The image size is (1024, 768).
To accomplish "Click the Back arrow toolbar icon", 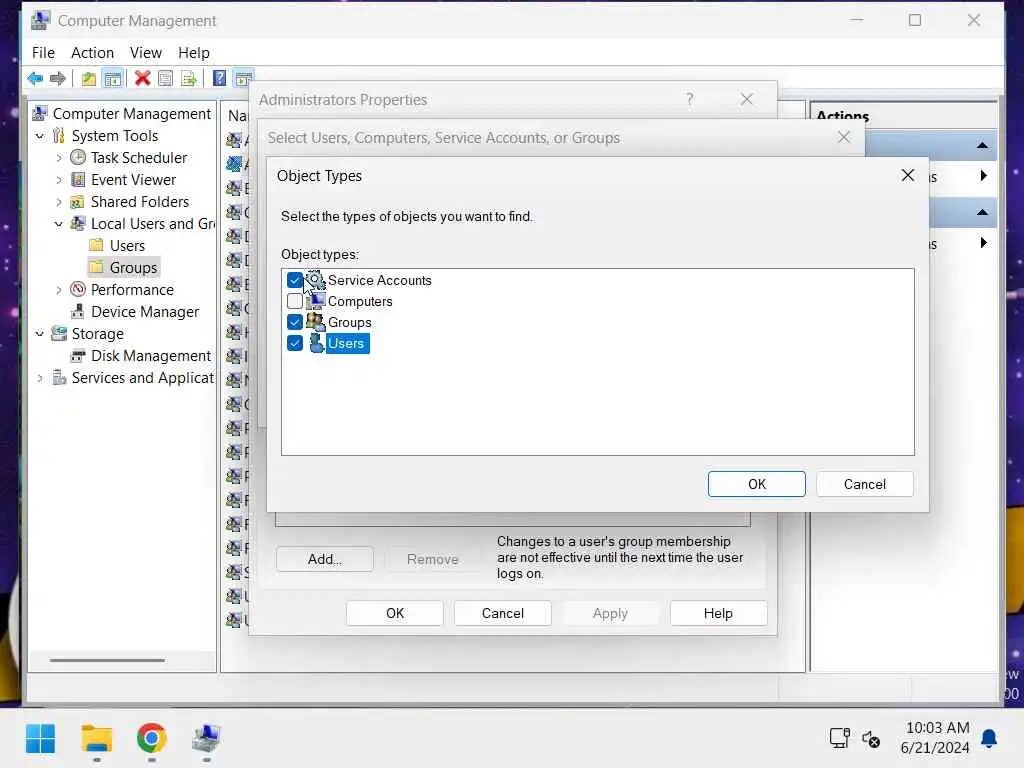I will [35, 79].
